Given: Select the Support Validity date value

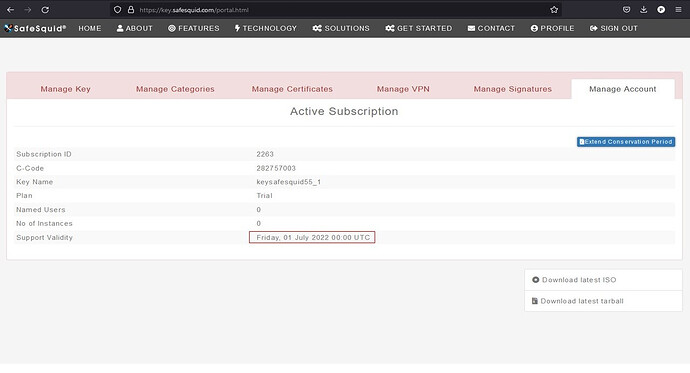Looking at the screenshot, I should click(x=313, y=237).
